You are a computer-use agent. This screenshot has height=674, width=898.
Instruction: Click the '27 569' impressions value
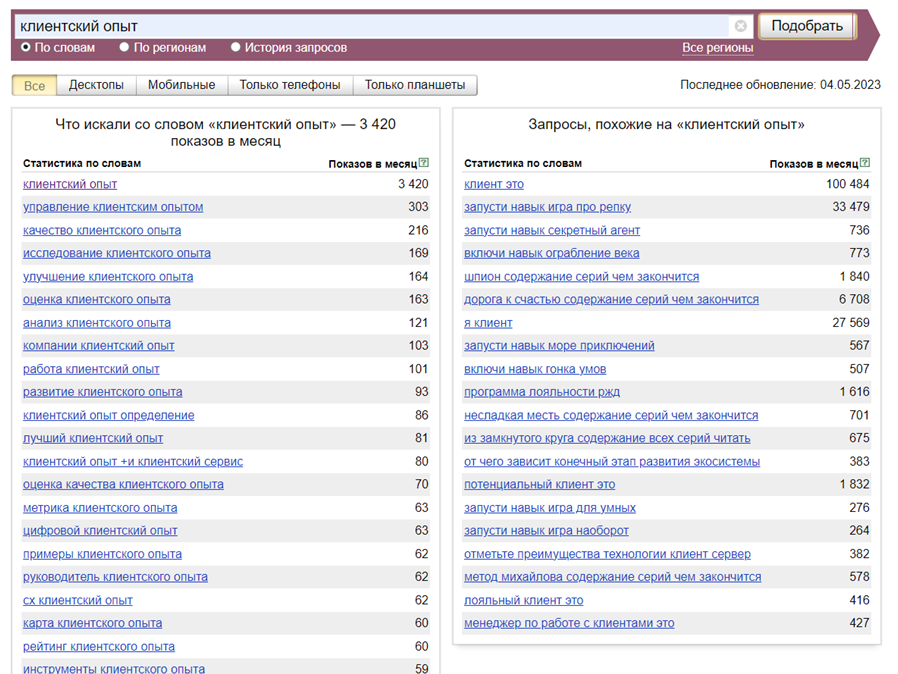pyautogui.click(x=851, y=323)
